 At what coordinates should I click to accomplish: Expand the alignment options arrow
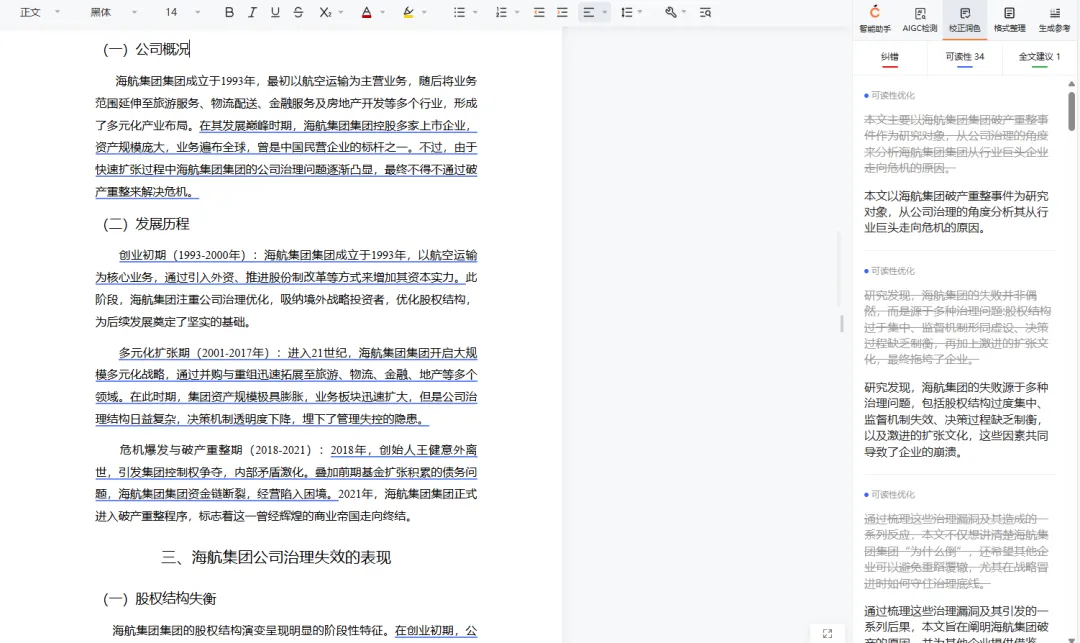(x=605, y=12)
